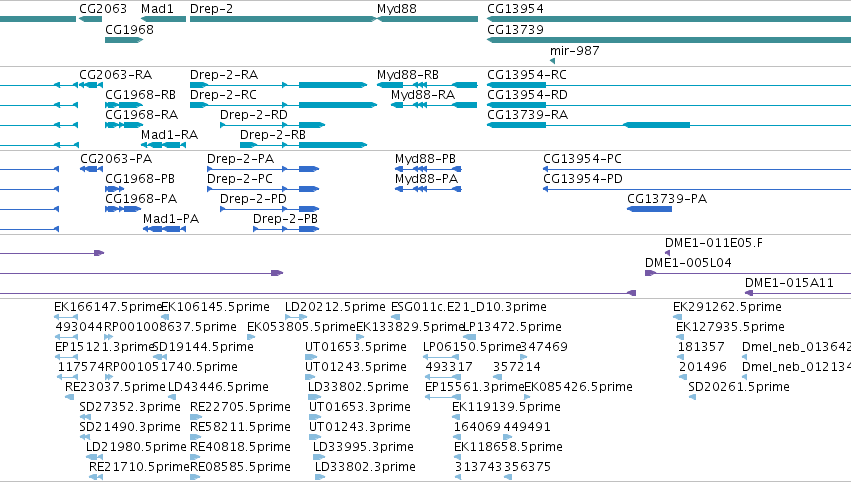Viewport: 851px width, 482px height.
Task: Select the CG2063-RA transcript label
Action: point(116,75)
